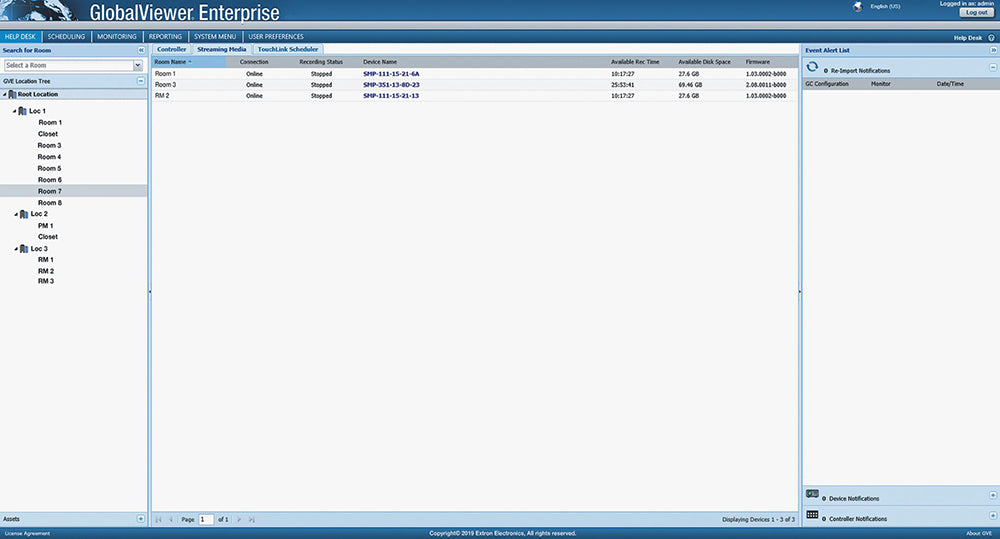Collapse the Loc 3 tree node
This screenshot has height=539, width=1000.
(16, 249)
